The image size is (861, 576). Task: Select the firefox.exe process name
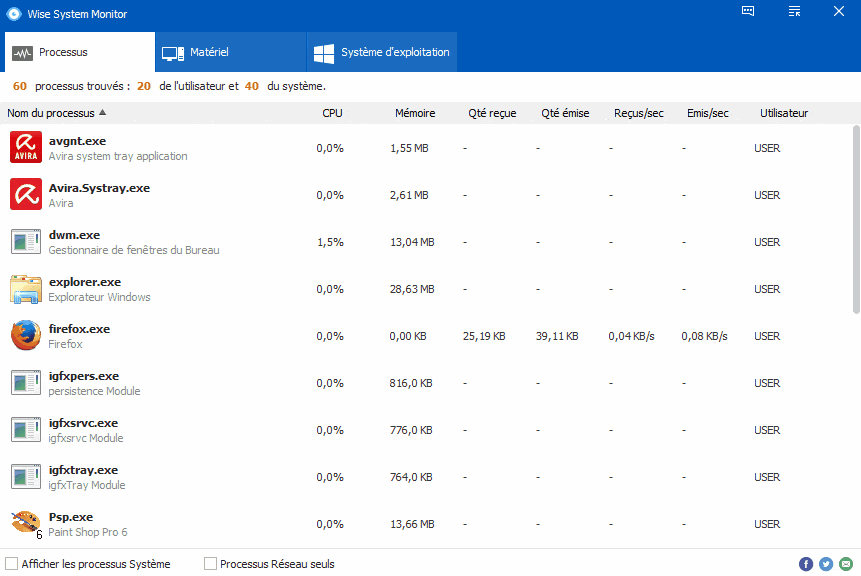pyautogui.click(x=79, y=329)
